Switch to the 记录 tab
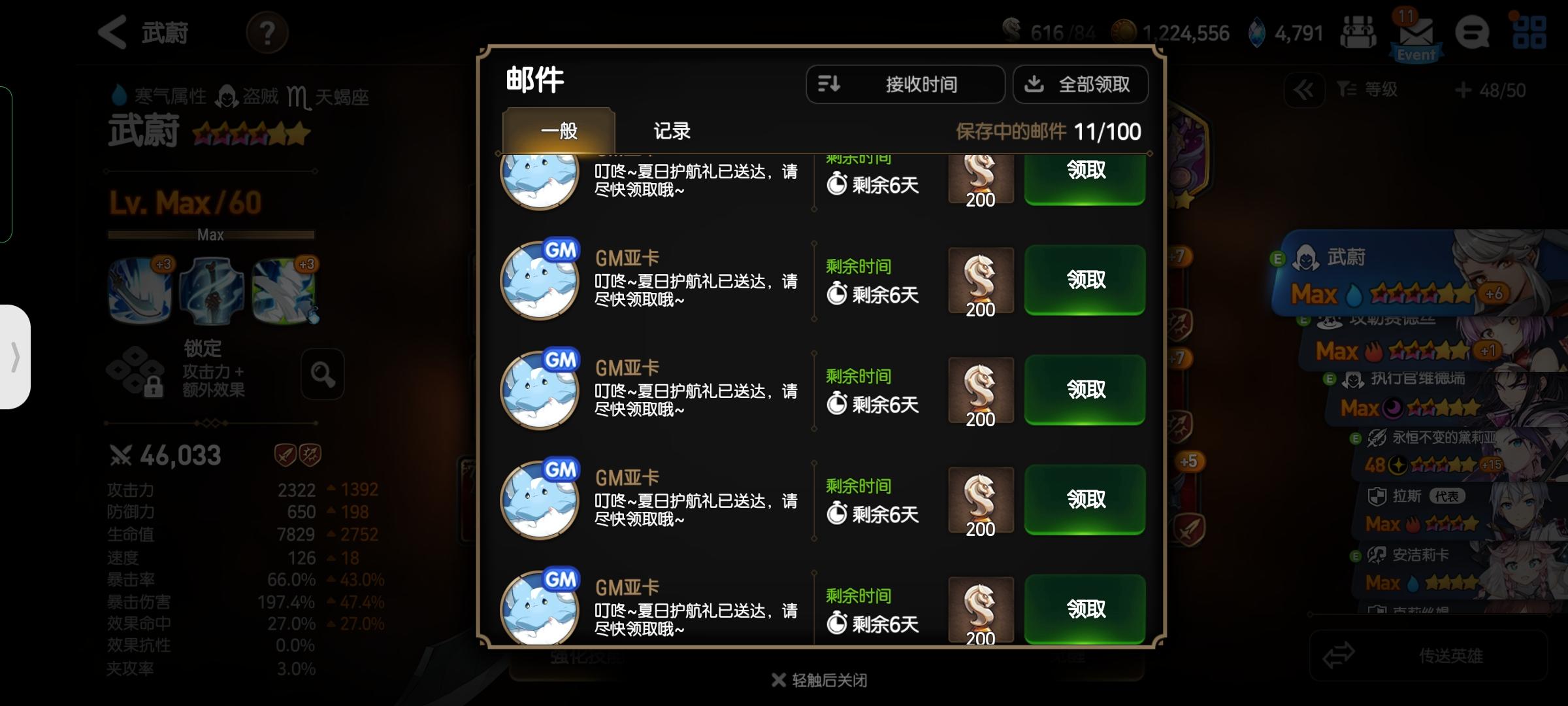The height and width of the screenshot is (706, 1568). point(672,131)
